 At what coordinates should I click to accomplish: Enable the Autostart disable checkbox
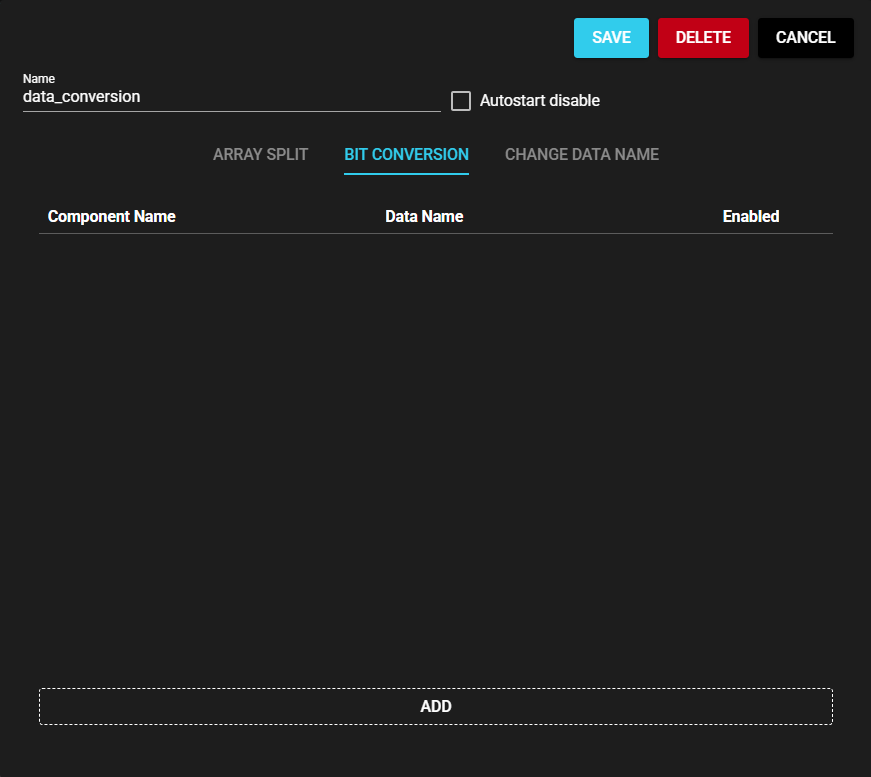pyautogui.click(x=461, y=101)
